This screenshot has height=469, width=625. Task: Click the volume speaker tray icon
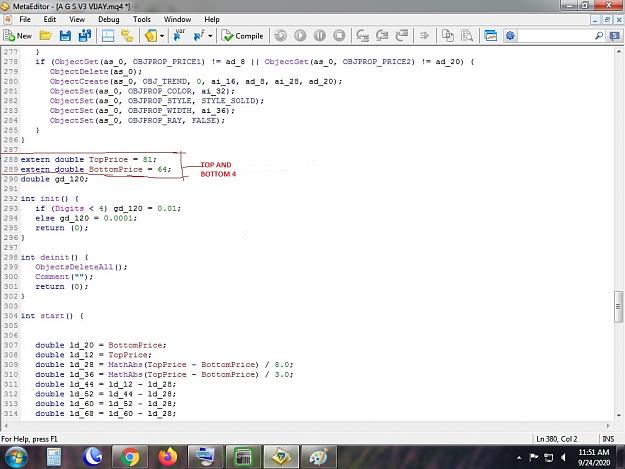click(x=563, y=457)
